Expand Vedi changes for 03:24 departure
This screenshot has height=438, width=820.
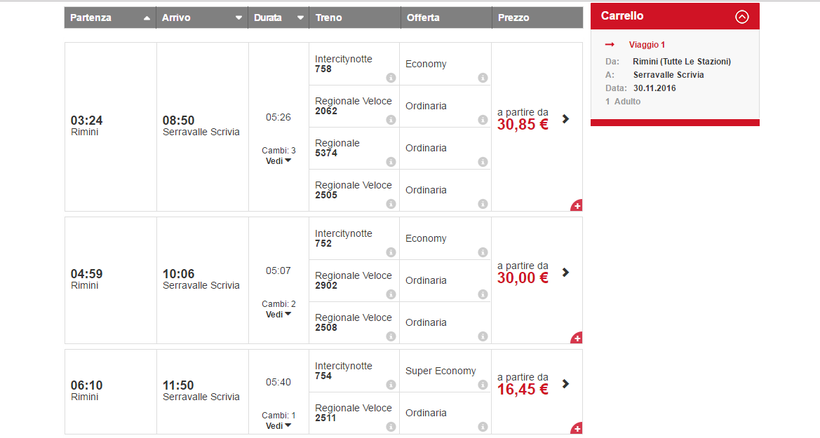point(279,160)
